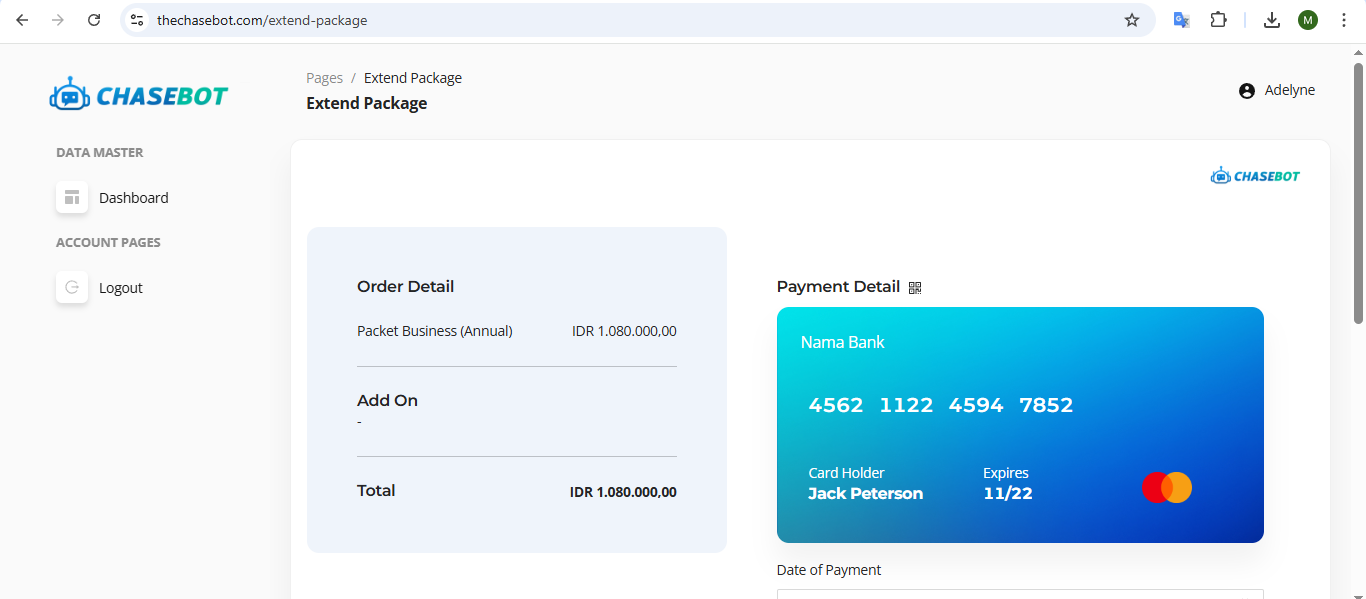1366x599 pixels.
Task: Open the Chrome profile M avatar
Action: click(1308, 20)
